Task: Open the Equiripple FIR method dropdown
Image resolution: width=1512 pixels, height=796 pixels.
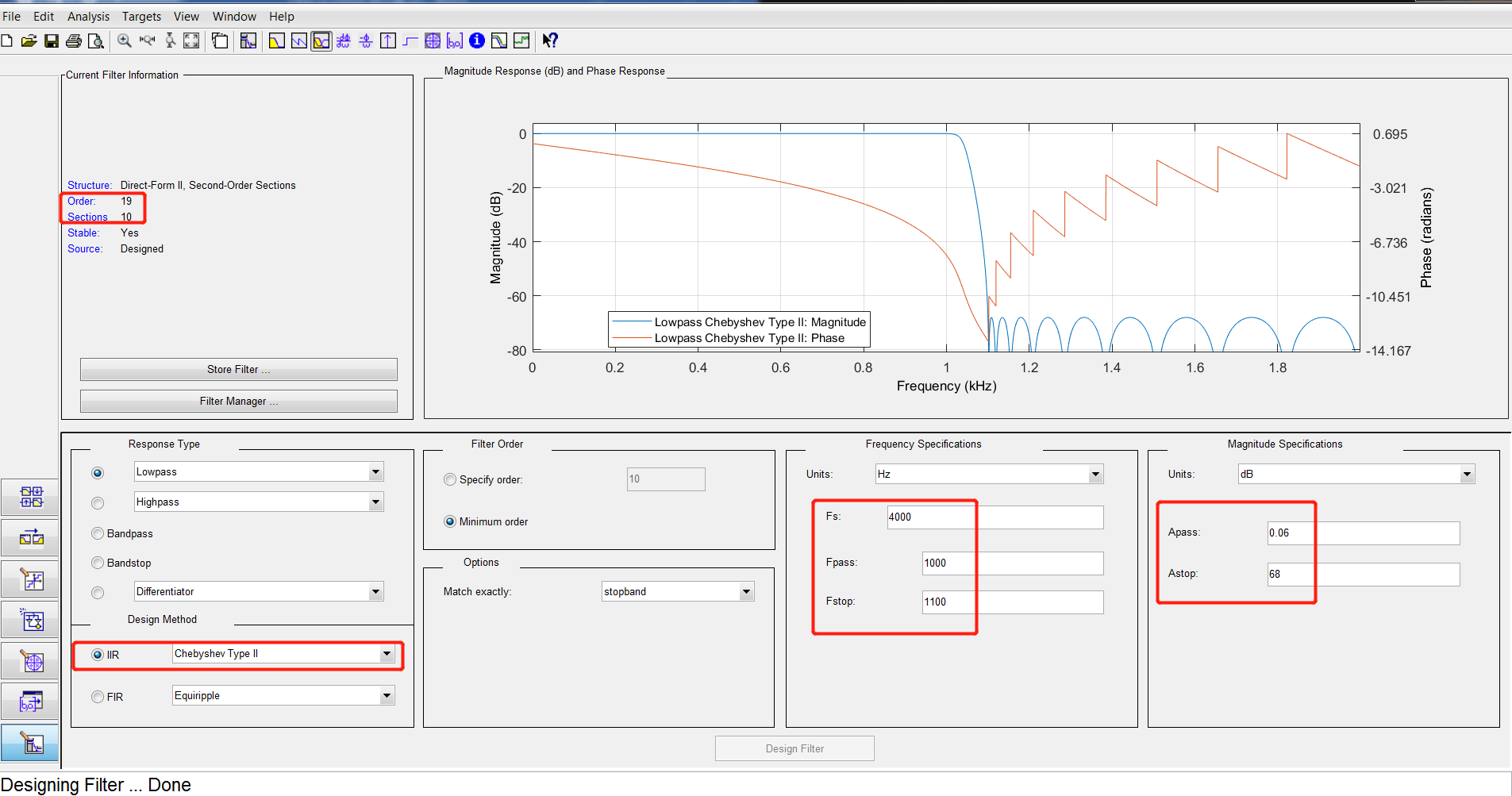Action: 387,696
